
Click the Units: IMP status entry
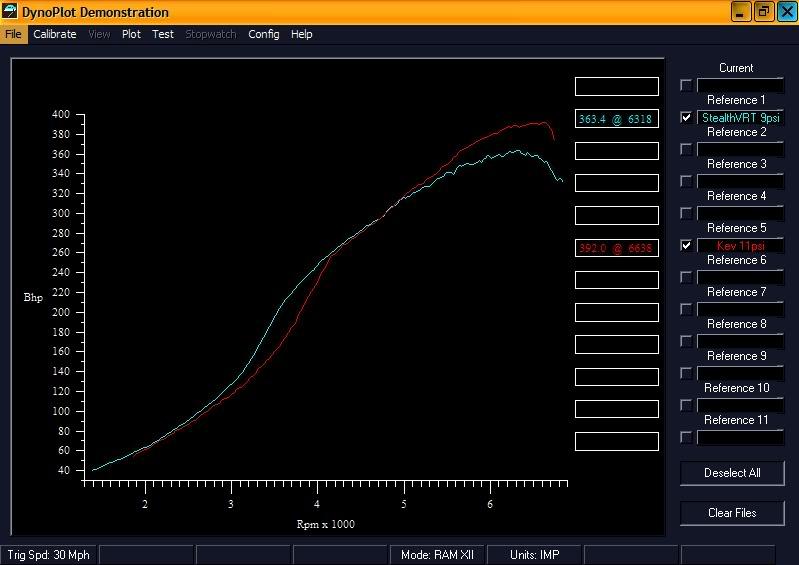[x=534, y=555]
